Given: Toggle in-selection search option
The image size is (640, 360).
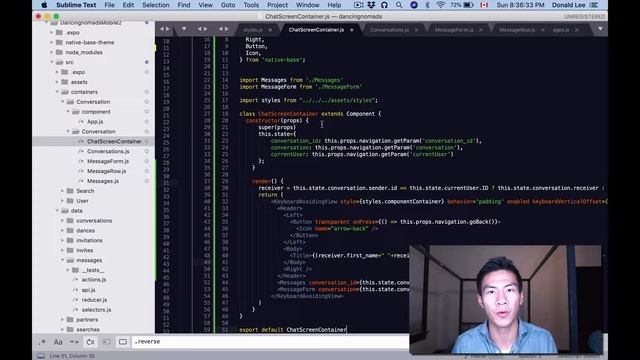Looking at the screenshot, I should (107, 342).
